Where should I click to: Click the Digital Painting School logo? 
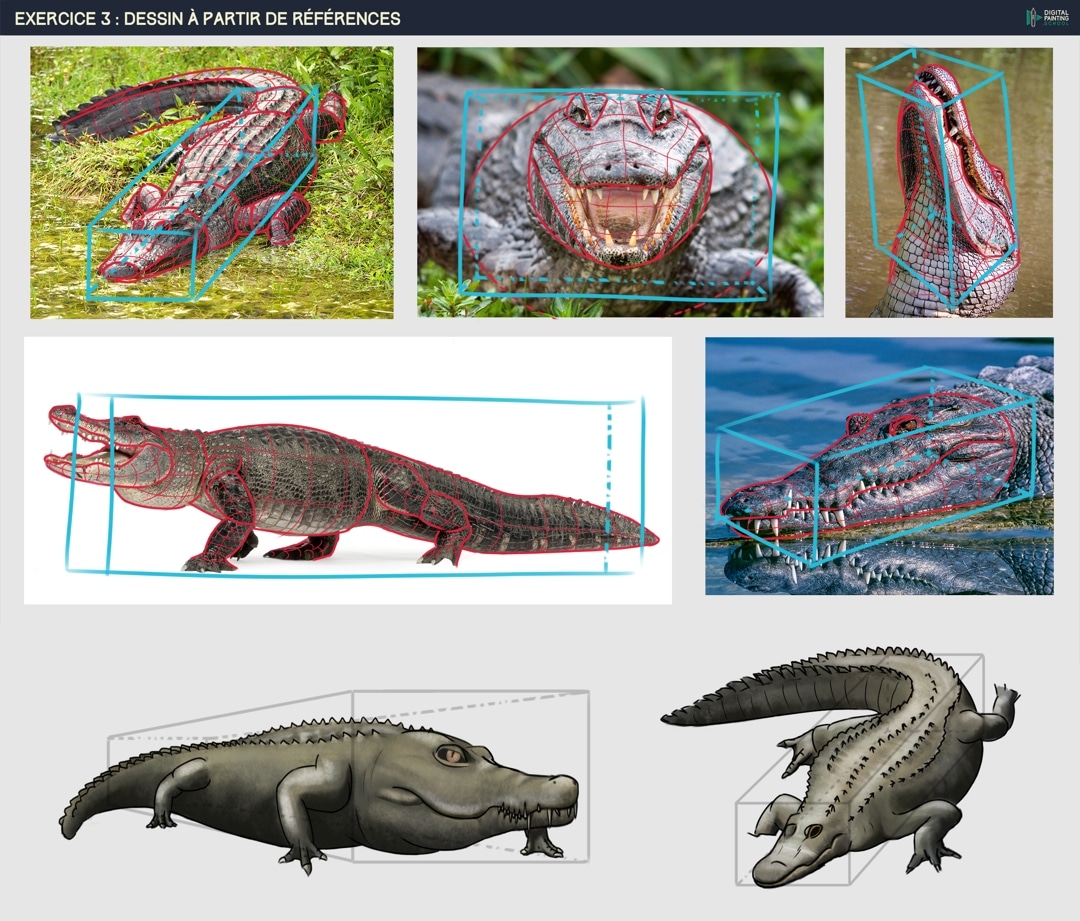pos(1047,17)
